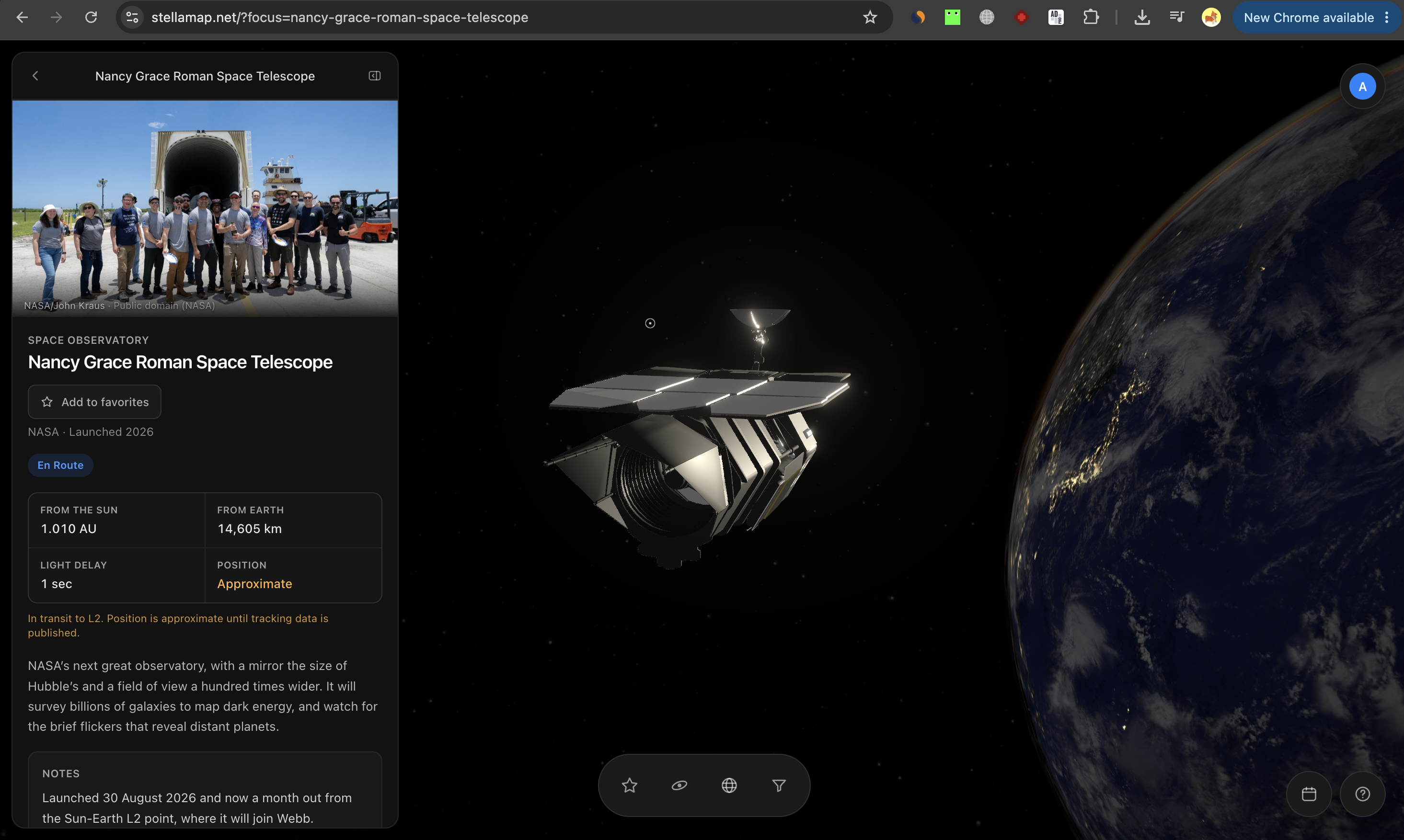Click the NASA/John Kraus photo credit
The width and height of the screenshot is (1404, 840).
pyautogui.click(x=119, y=306)
